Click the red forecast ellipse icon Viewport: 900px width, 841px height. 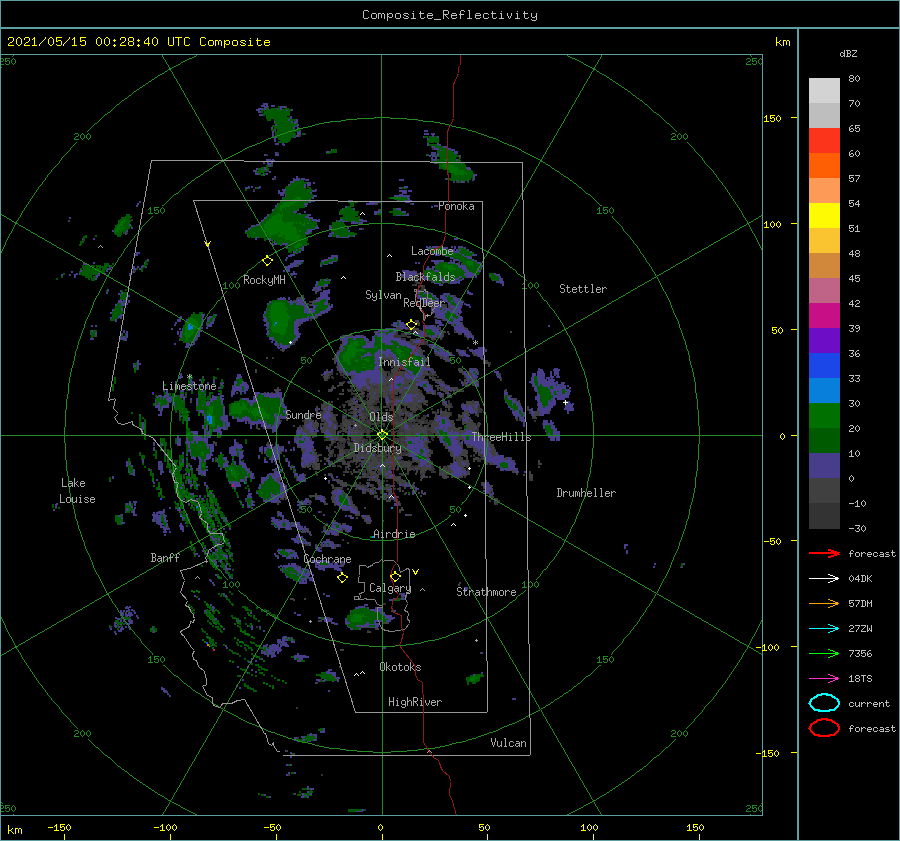coord(824,728)
